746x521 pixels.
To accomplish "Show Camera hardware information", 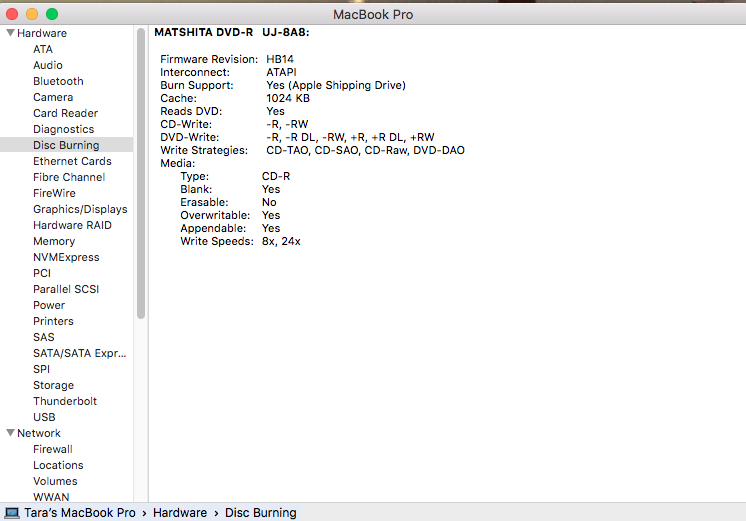I will (53, 97).
